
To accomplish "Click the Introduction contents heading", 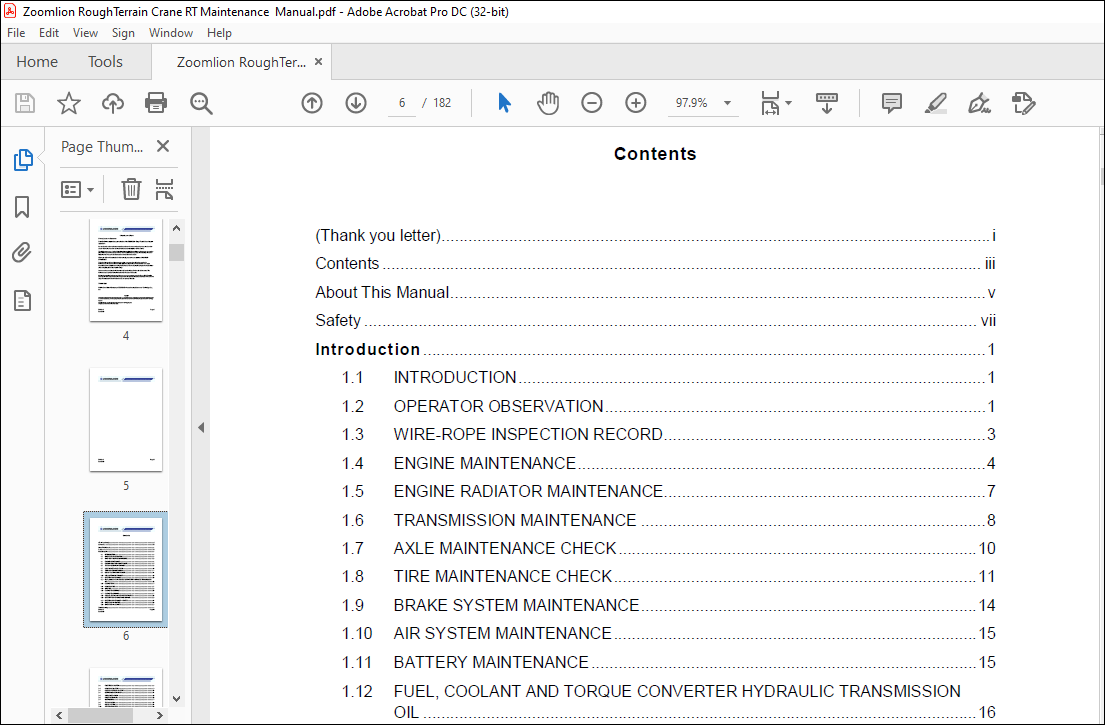I will pyautogui.click(x=655, y=349).
